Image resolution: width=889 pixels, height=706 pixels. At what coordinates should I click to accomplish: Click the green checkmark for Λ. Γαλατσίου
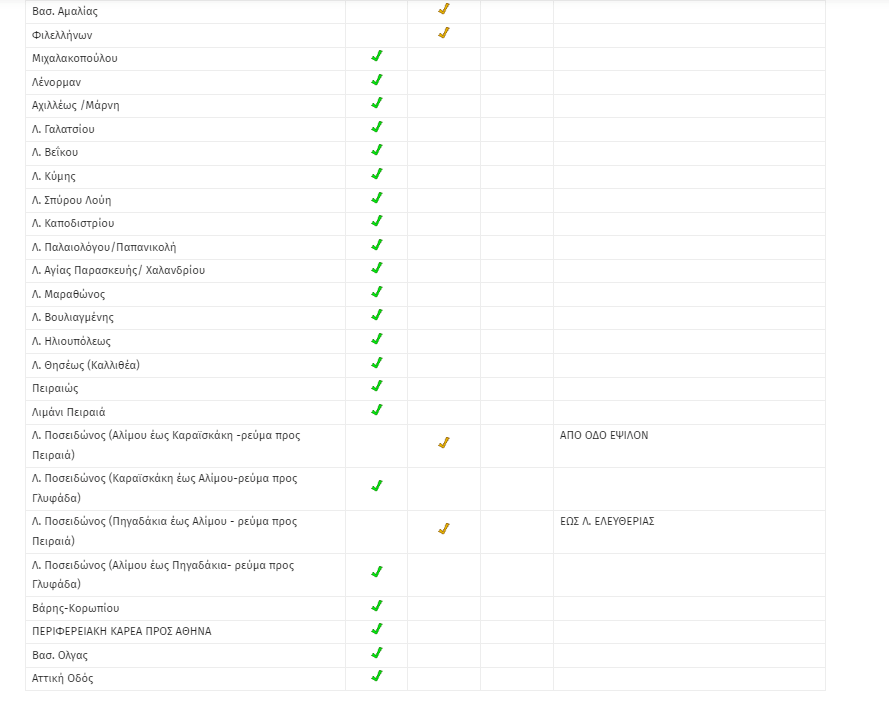(376, 127)
